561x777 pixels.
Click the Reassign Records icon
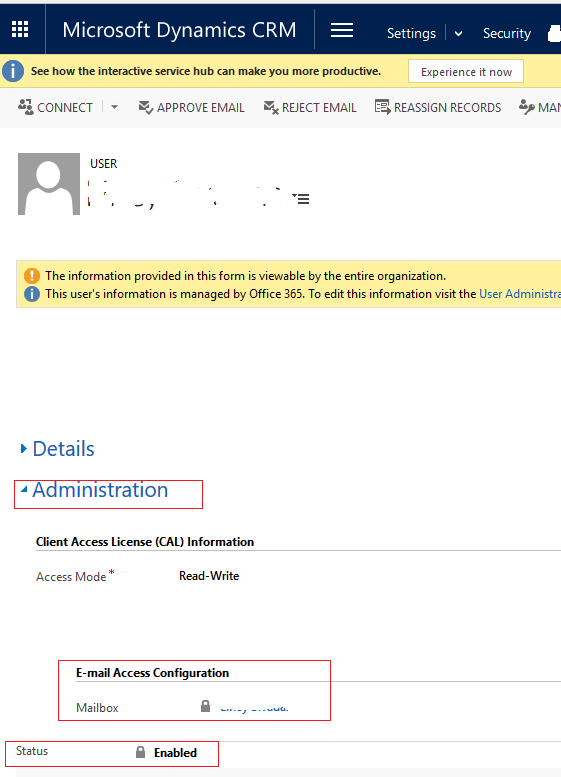click(383, 107)
